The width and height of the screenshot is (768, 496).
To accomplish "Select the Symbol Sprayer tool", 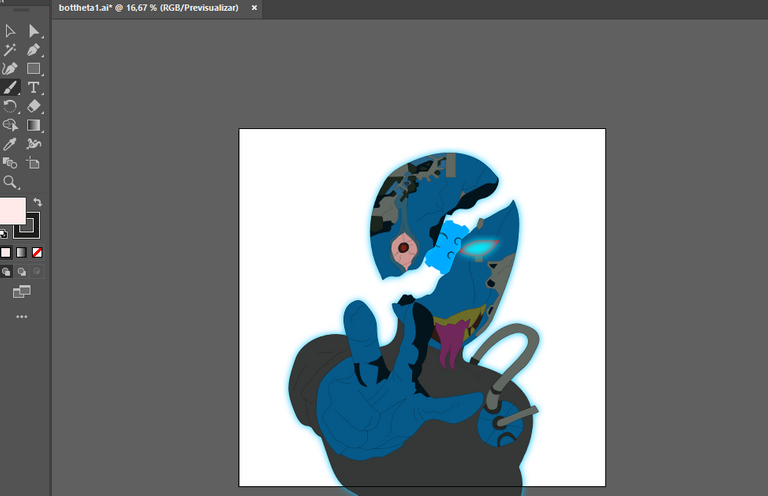I will [33, 144].
